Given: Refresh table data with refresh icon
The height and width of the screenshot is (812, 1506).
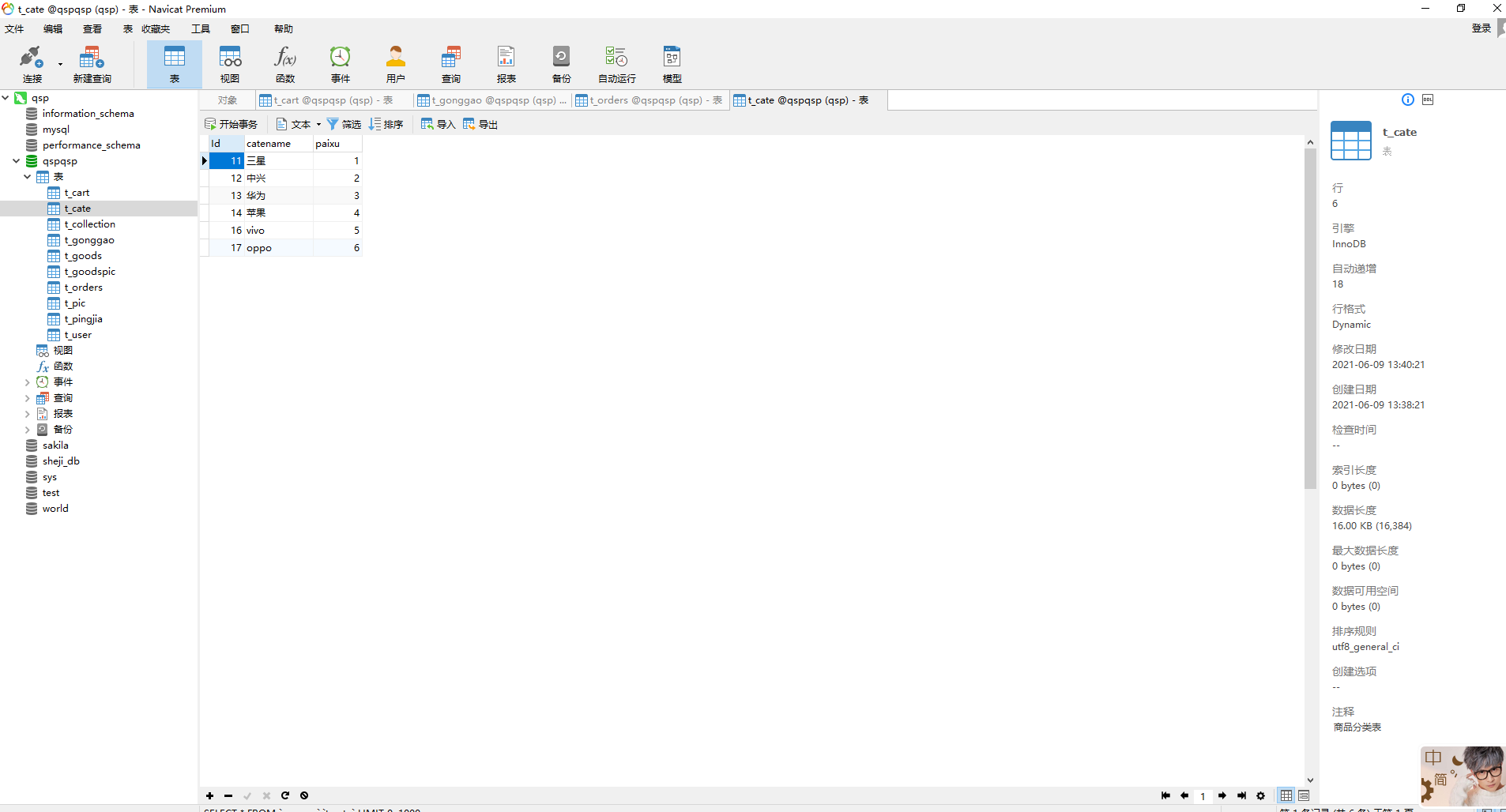Looking at the screenshot, I should click(285, 795).
